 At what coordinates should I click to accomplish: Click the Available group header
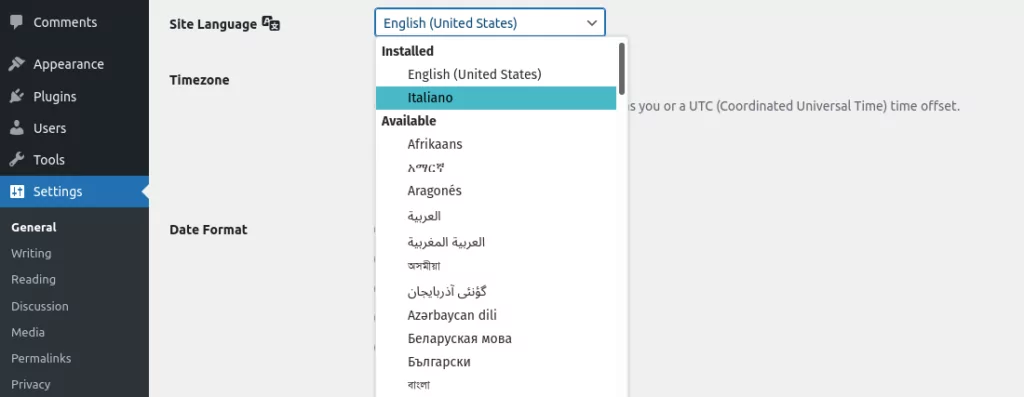tap(409, 121)
